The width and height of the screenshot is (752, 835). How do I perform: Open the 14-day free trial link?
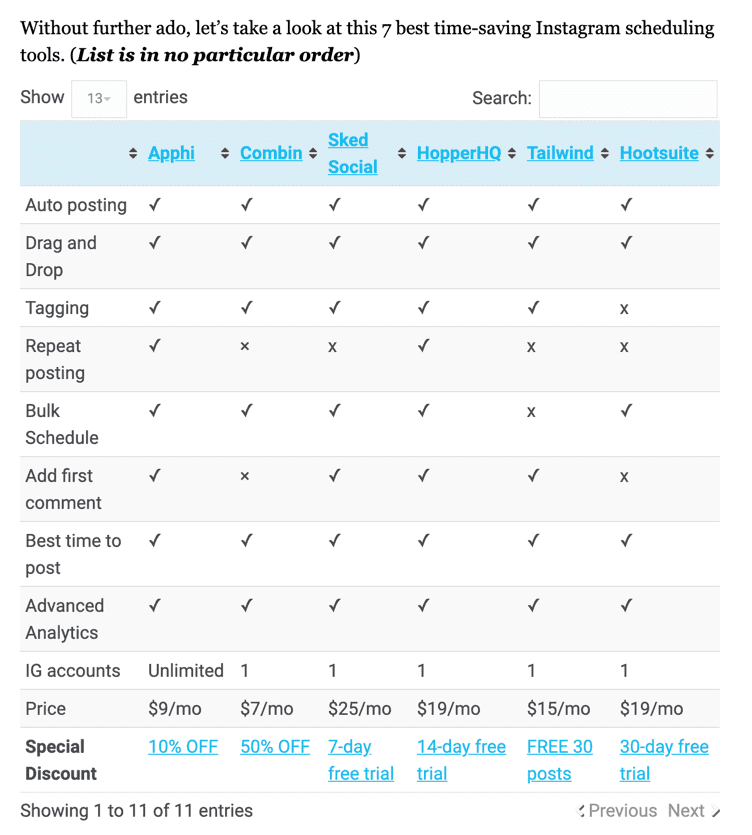tap(461, 760)
